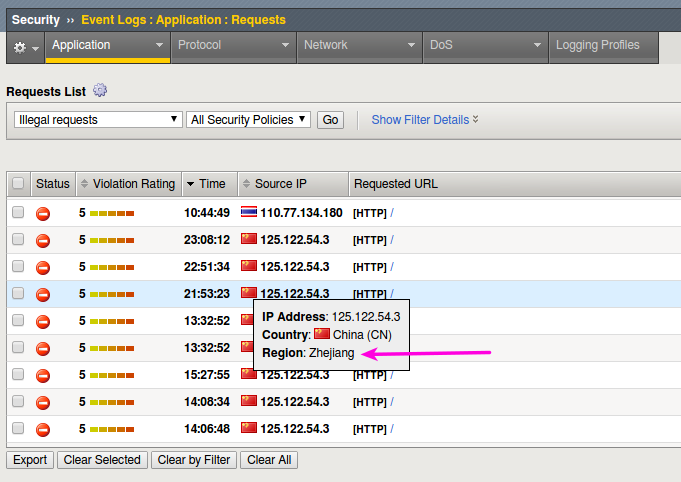Expand the Protocol tab dropdown arrow
Viewport: 681px width, 482px height.
[x=285, y=45]
